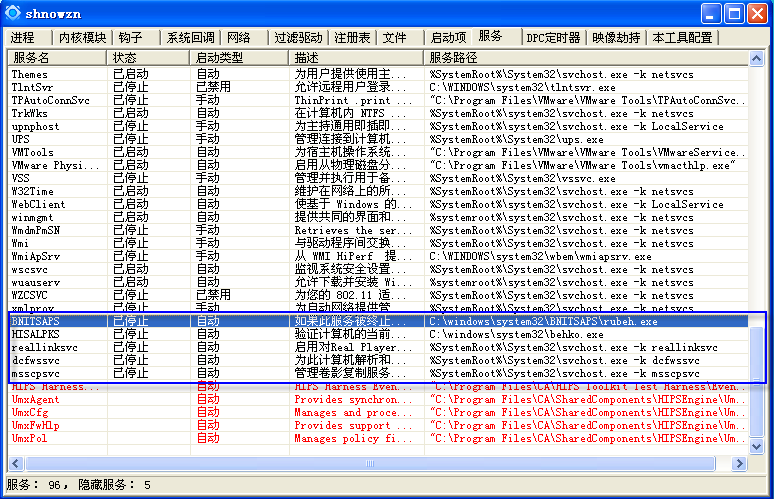
Task: Switch to the DPC定时器 tab
Action: [553, 38]
